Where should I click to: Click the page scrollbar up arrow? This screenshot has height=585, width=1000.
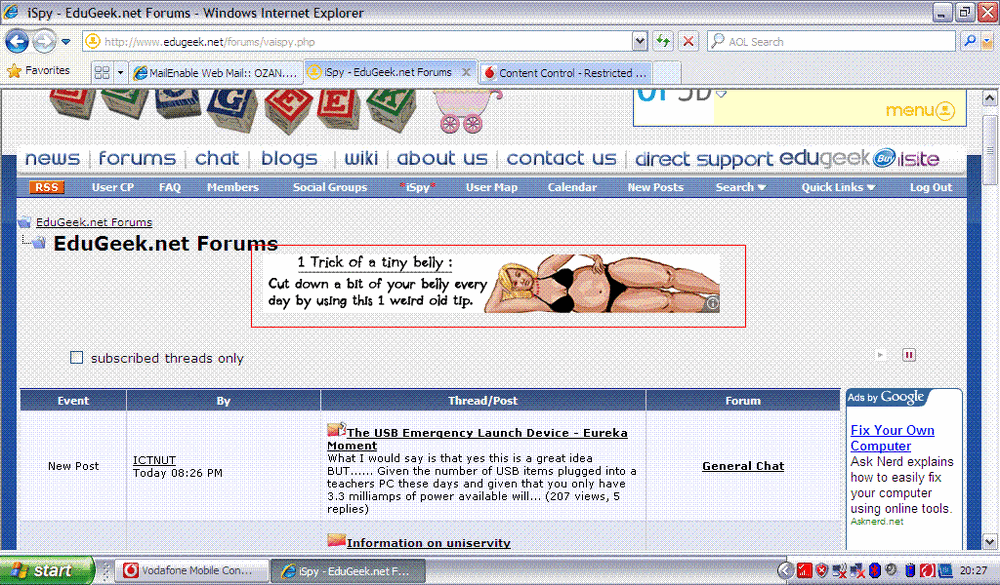coord(989,98)
